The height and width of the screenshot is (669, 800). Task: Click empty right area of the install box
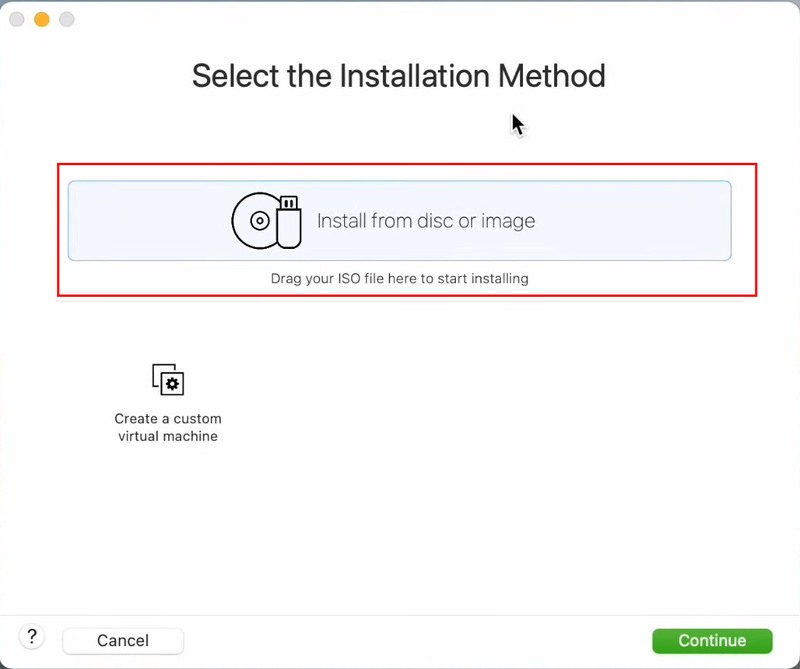[x=633, y=220]
